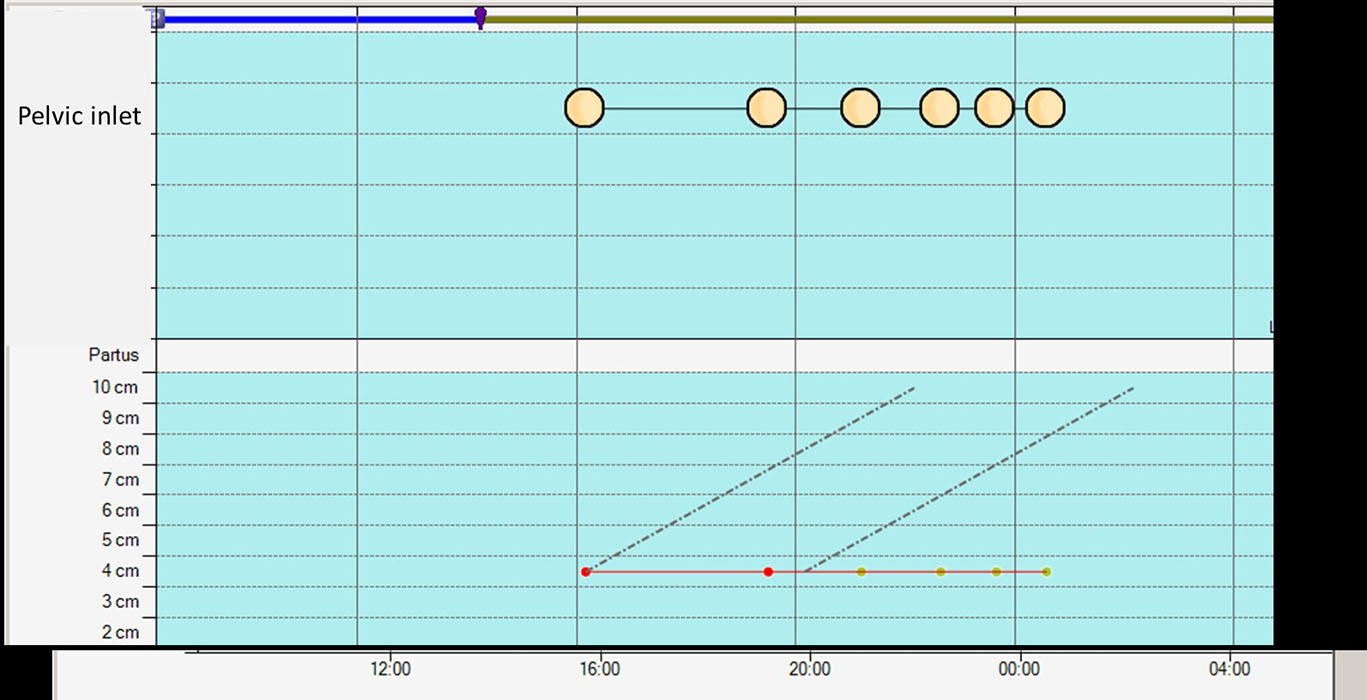
Task: Click the blue segment of the top bar
Action: pos(320,19)
